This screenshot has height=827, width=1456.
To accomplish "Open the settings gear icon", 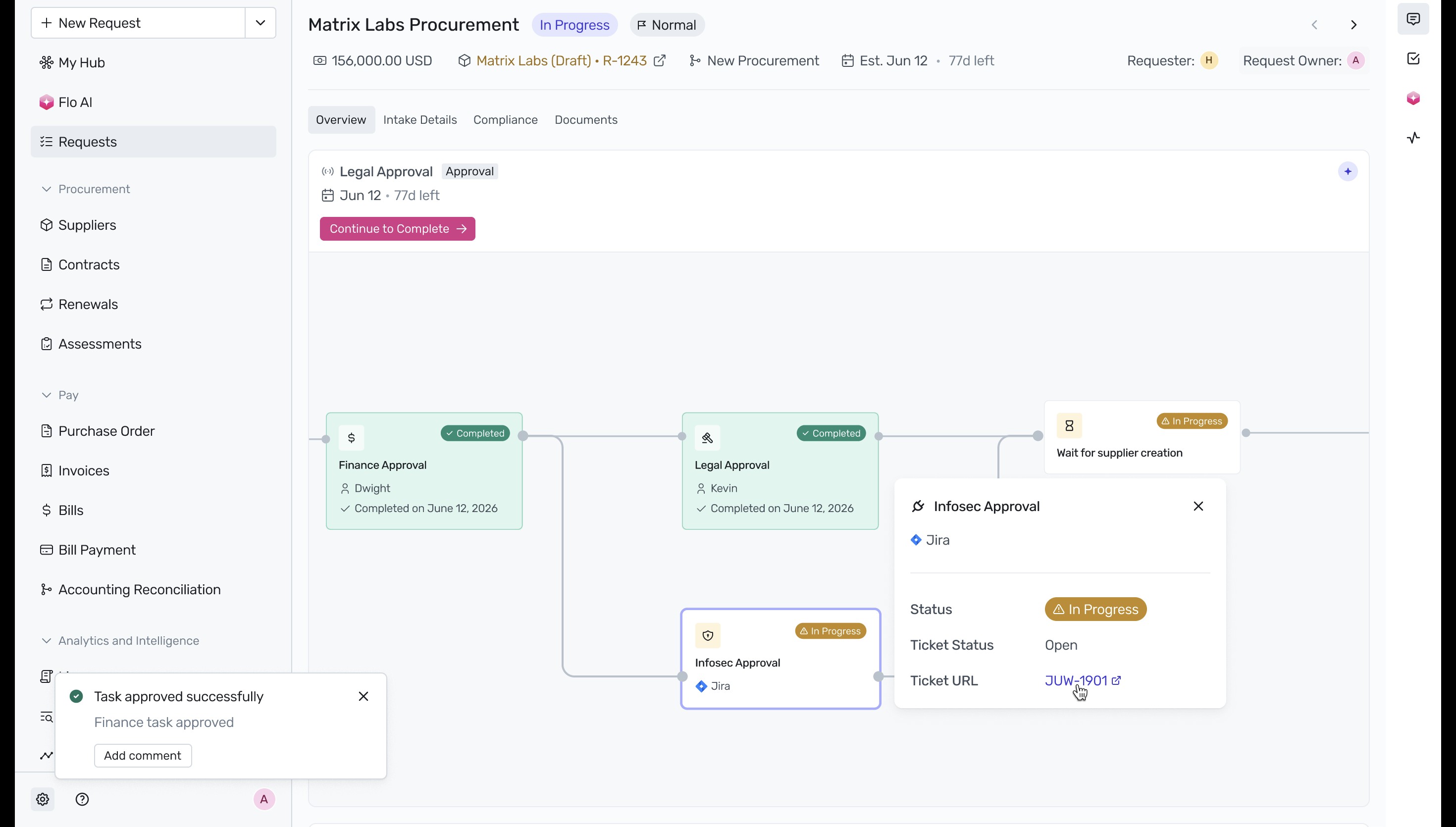I will pyautogui.click(x=43, y=799).
